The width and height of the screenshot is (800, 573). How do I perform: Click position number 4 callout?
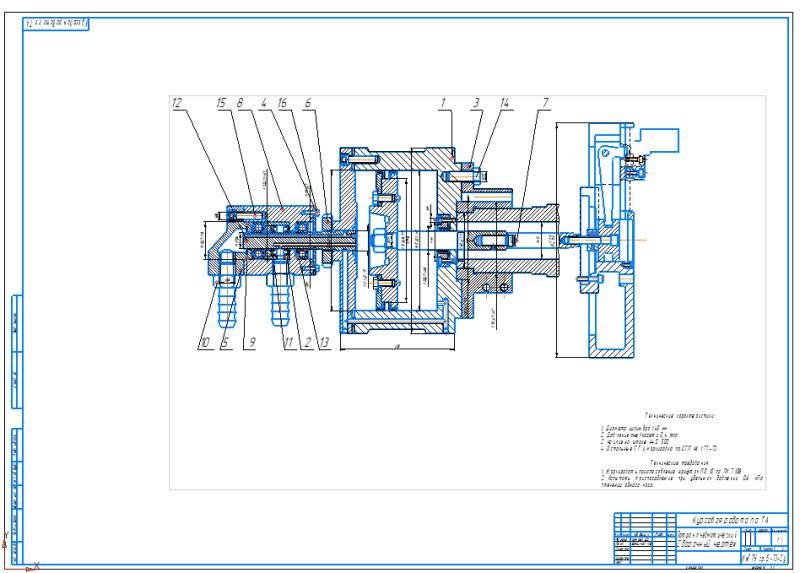point(264,103)
